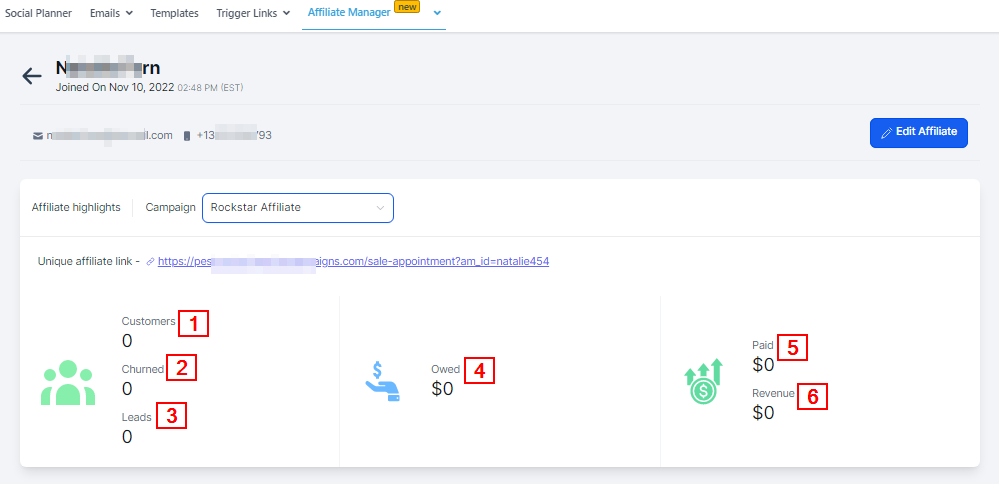Click the green people group icon
Screen dimensions: 999x484
[x=68, y=382]
